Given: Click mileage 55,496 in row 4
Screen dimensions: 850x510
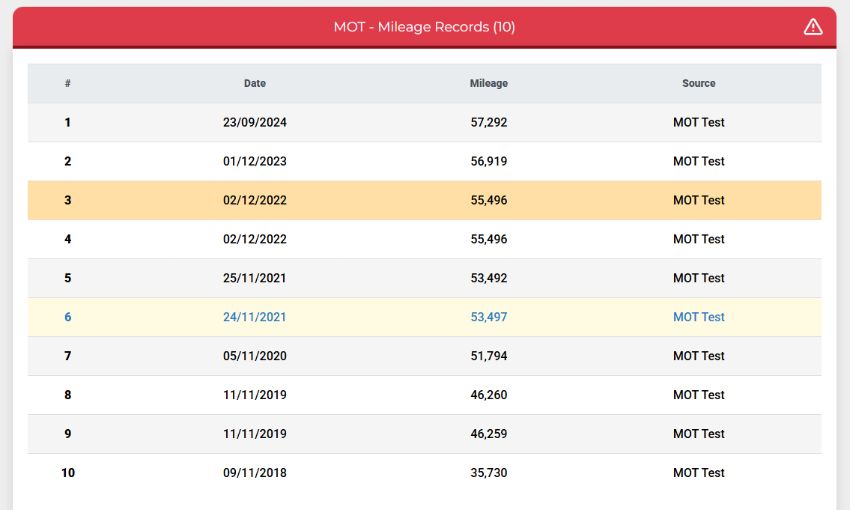Looking at the screenshot, I should pyautogui.click(x=489, y=240).
